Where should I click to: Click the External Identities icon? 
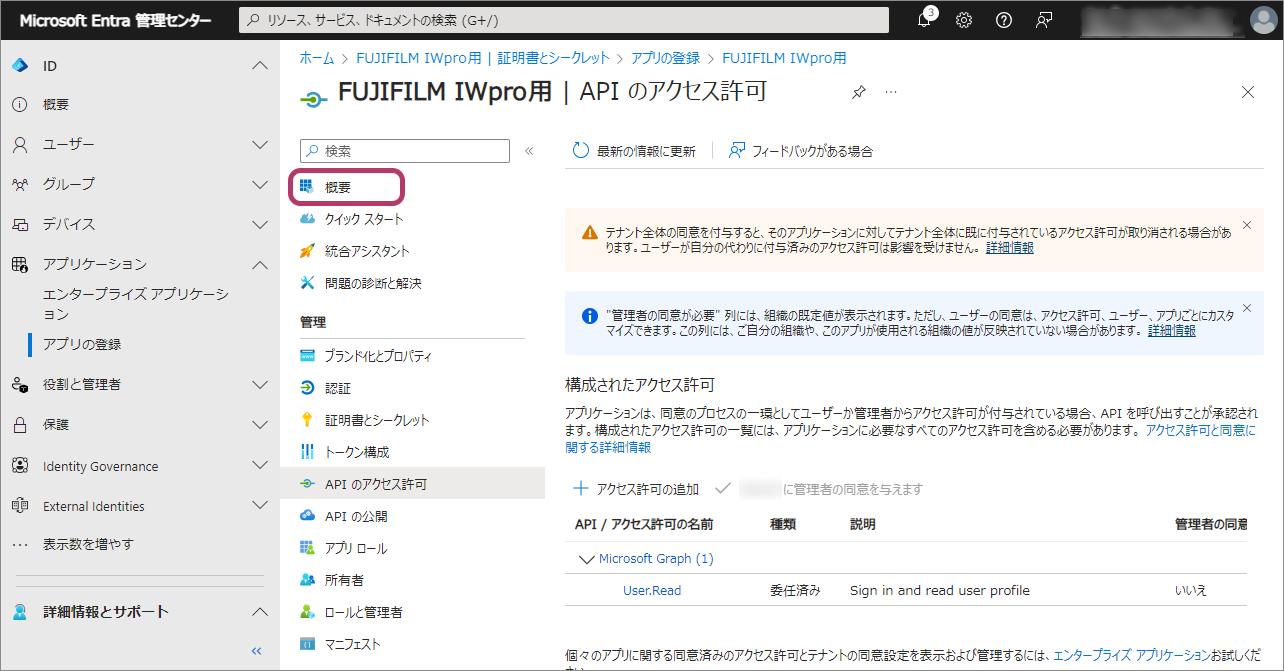pyautogui.click(x=19, y=506)
